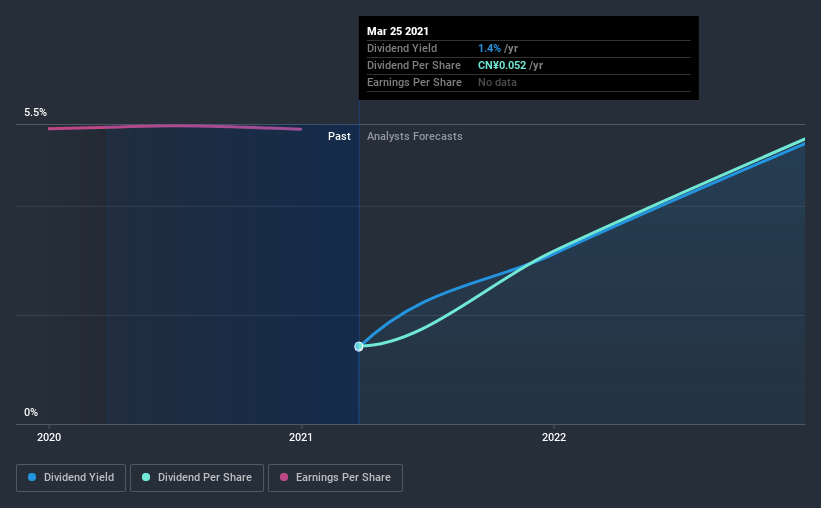Image resolution: width=821 pixels, height=508 pixels.
Task: Click the Analysts Forecasts section label
Action: tap(415, 136)
